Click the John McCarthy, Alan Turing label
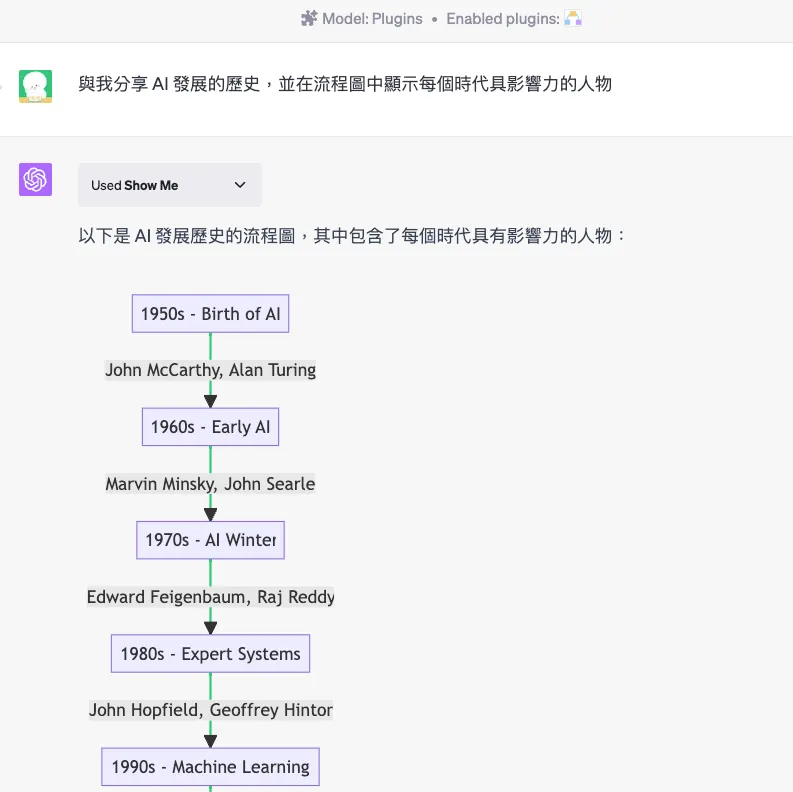Screen dimensions: 793x792 tap(210, 370)
